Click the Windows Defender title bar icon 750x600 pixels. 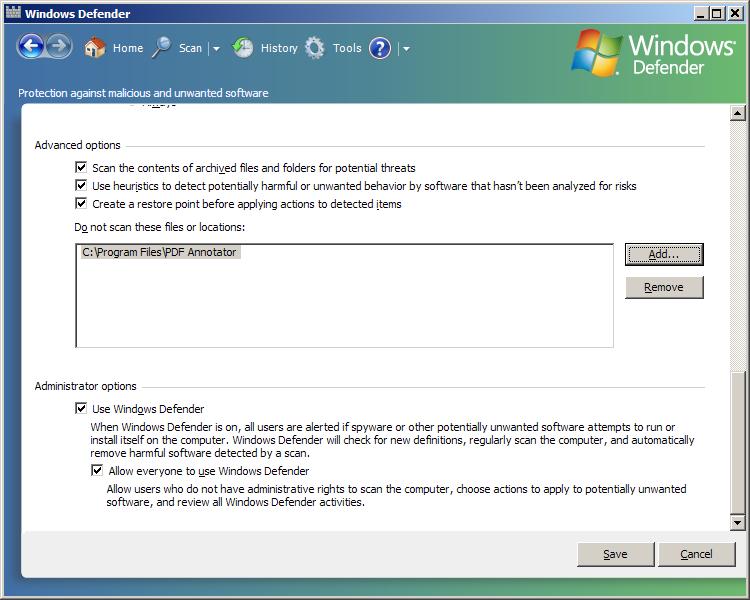tap(13, 12)
